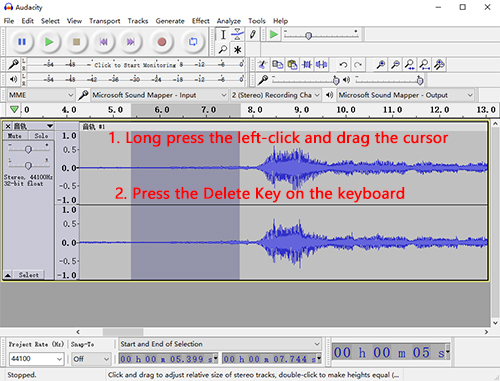The height and width of the screenshot is (381, 500).
Task: Choose the Zoom (magnifier) tool
Action: pyautogui.click(x=223, y=50)
